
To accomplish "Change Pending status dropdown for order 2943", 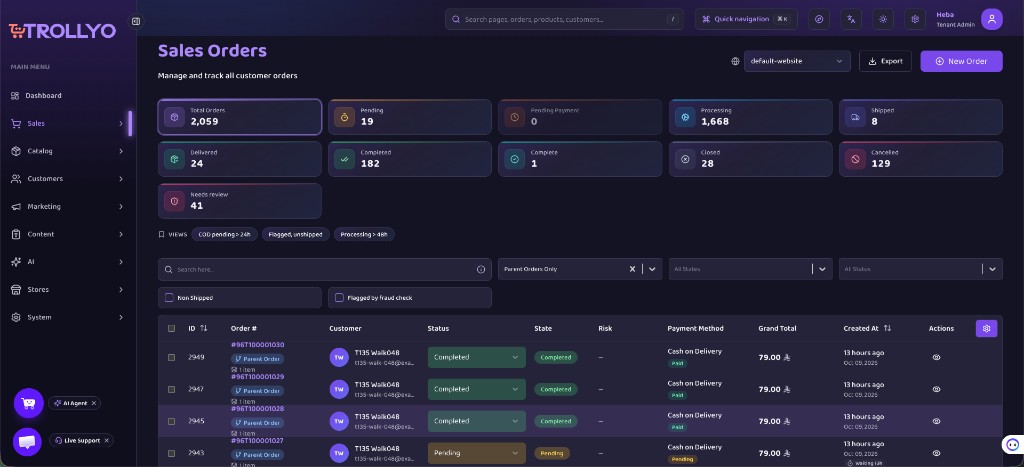I will click(x=476, y=453).
